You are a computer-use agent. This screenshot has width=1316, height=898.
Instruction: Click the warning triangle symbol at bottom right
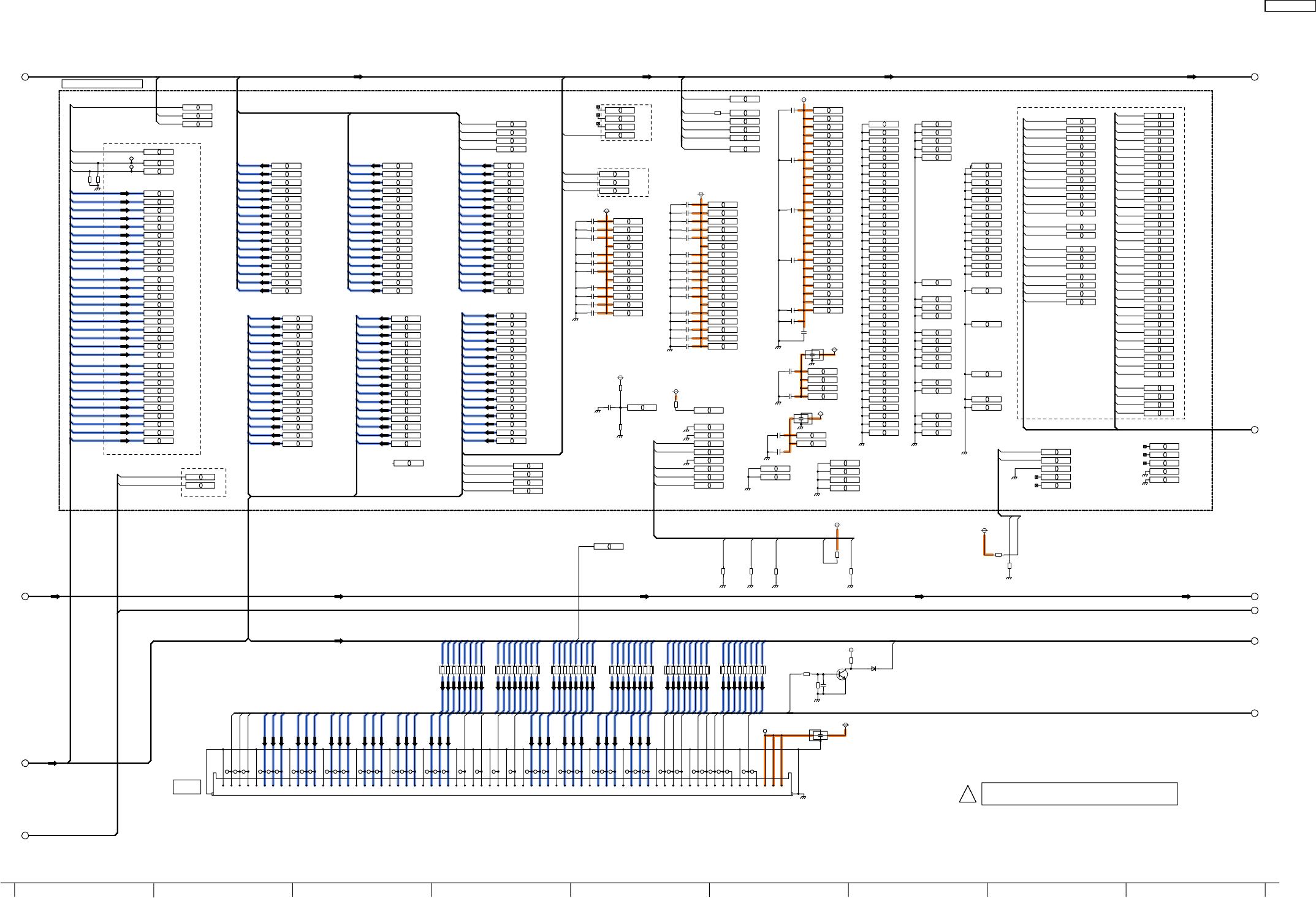(x=967, y=794)
